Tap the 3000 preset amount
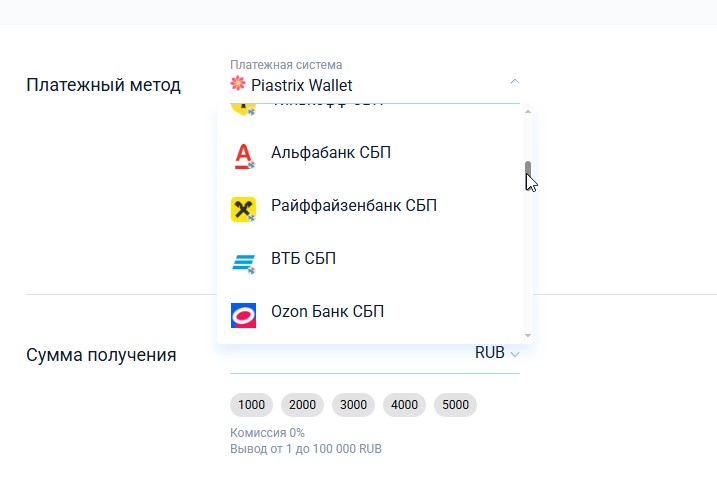Image resolution: width=717 pixels, height=504 pixels. pyautogui.click(x=354, y=405)
